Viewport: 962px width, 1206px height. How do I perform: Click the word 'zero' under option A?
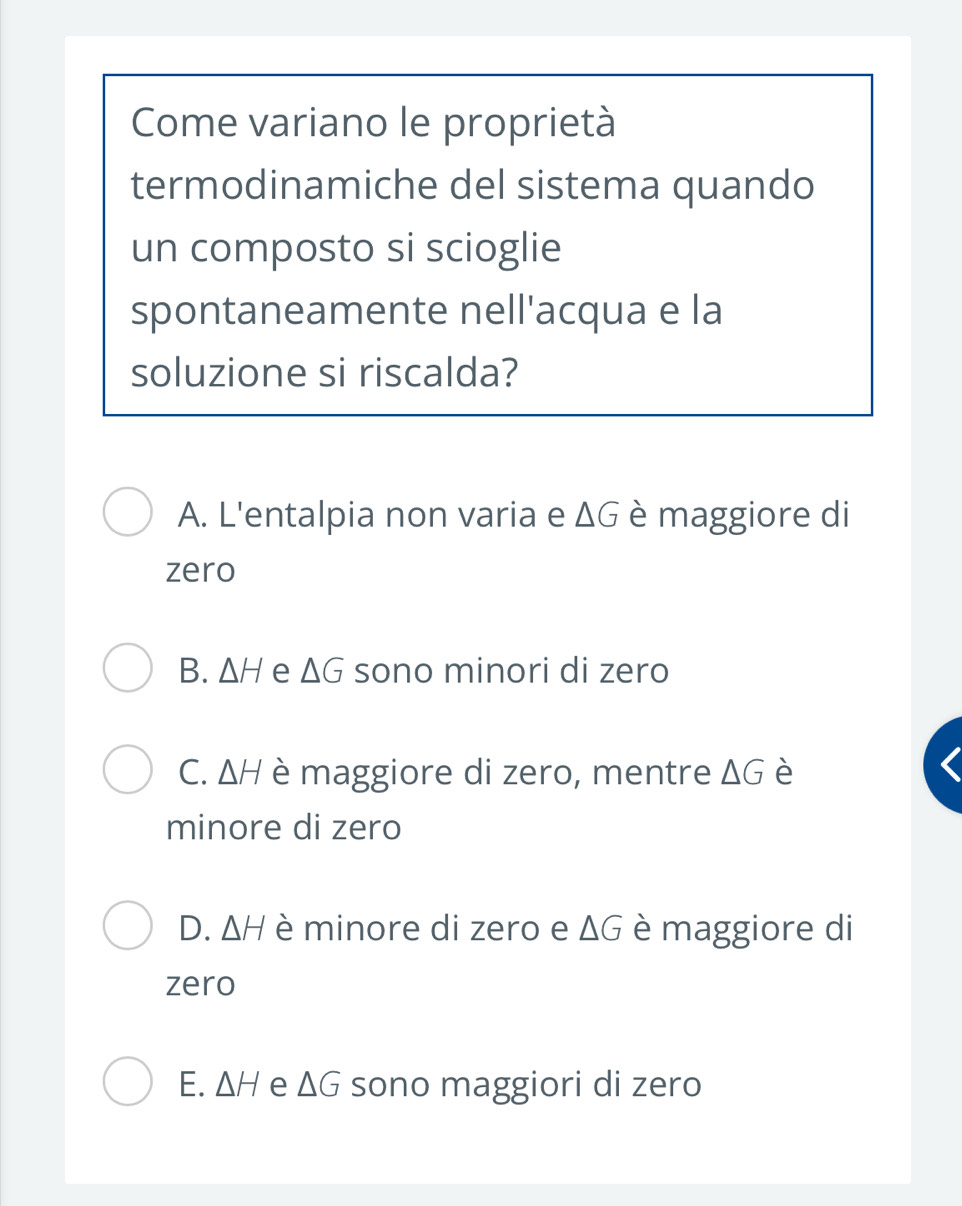(x=201, y=571)
